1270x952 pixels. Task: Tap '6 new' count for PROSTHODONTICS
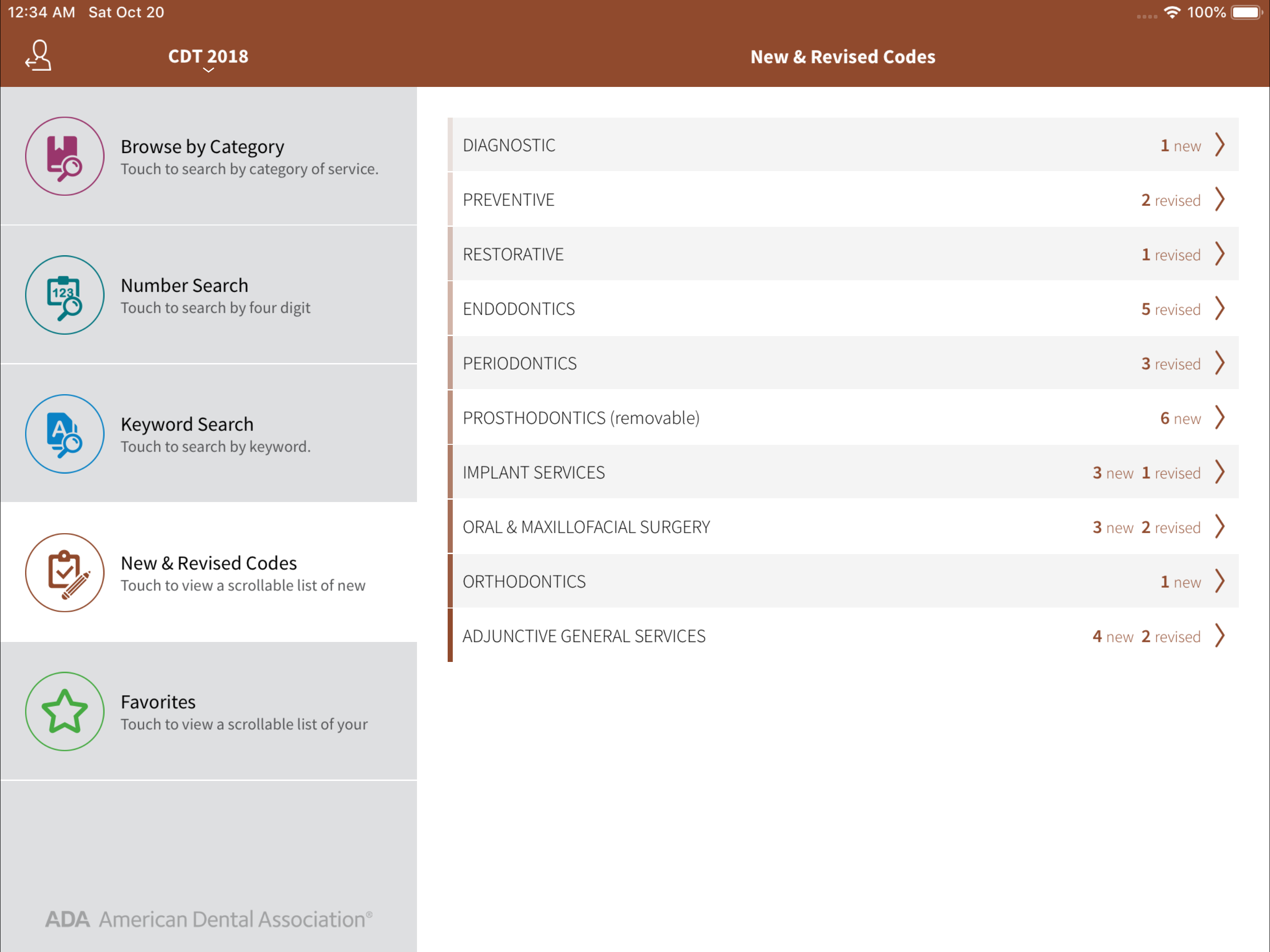coord(1180,418)
